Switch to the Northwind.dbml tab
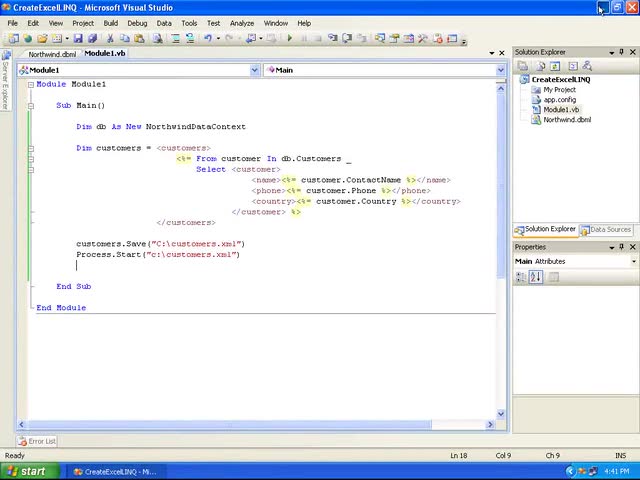This screenshot has width=640, height=480. click(51, 54)
